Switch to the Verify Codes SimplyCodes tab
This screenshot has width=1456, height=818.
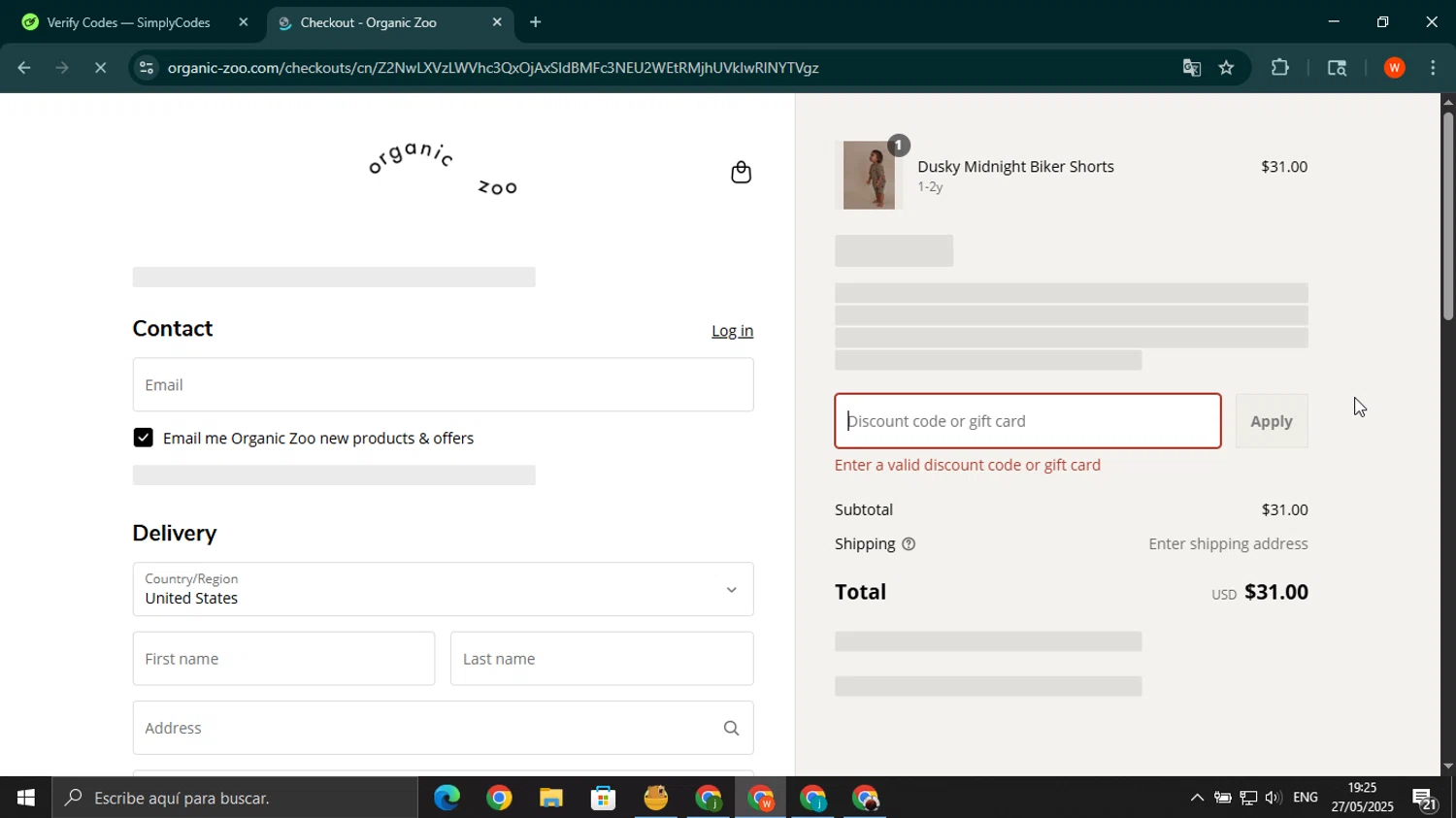tap(129, 22)
